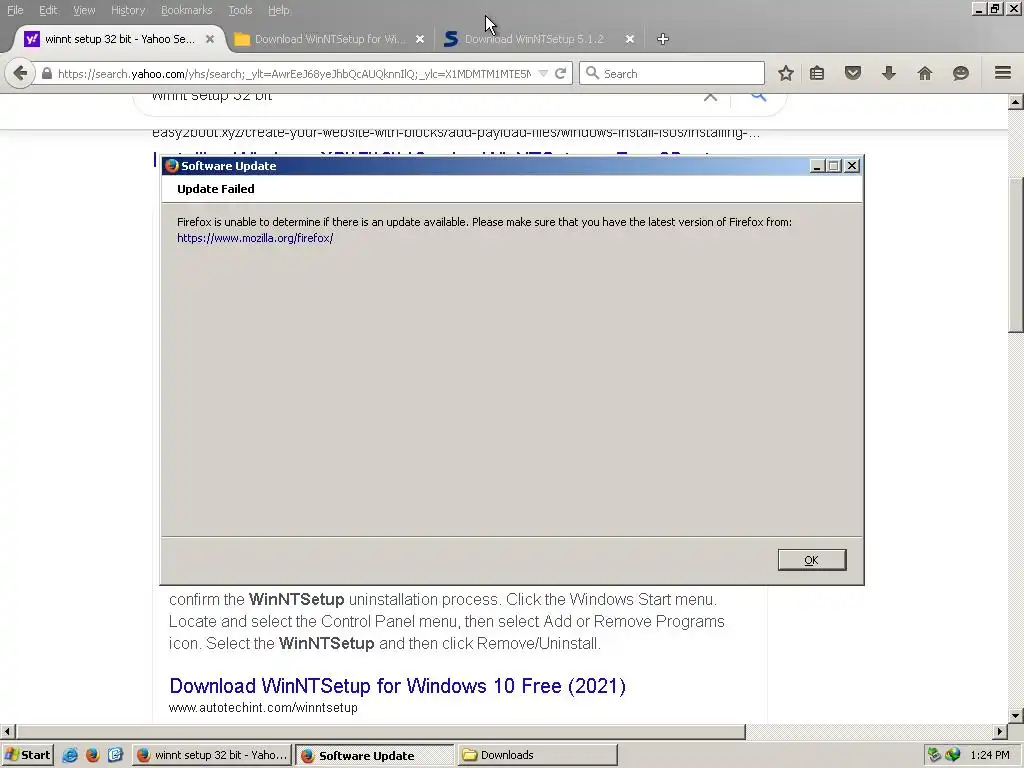Click horizontal scrollbar left arrow
1024x768 pixels.
7,731
